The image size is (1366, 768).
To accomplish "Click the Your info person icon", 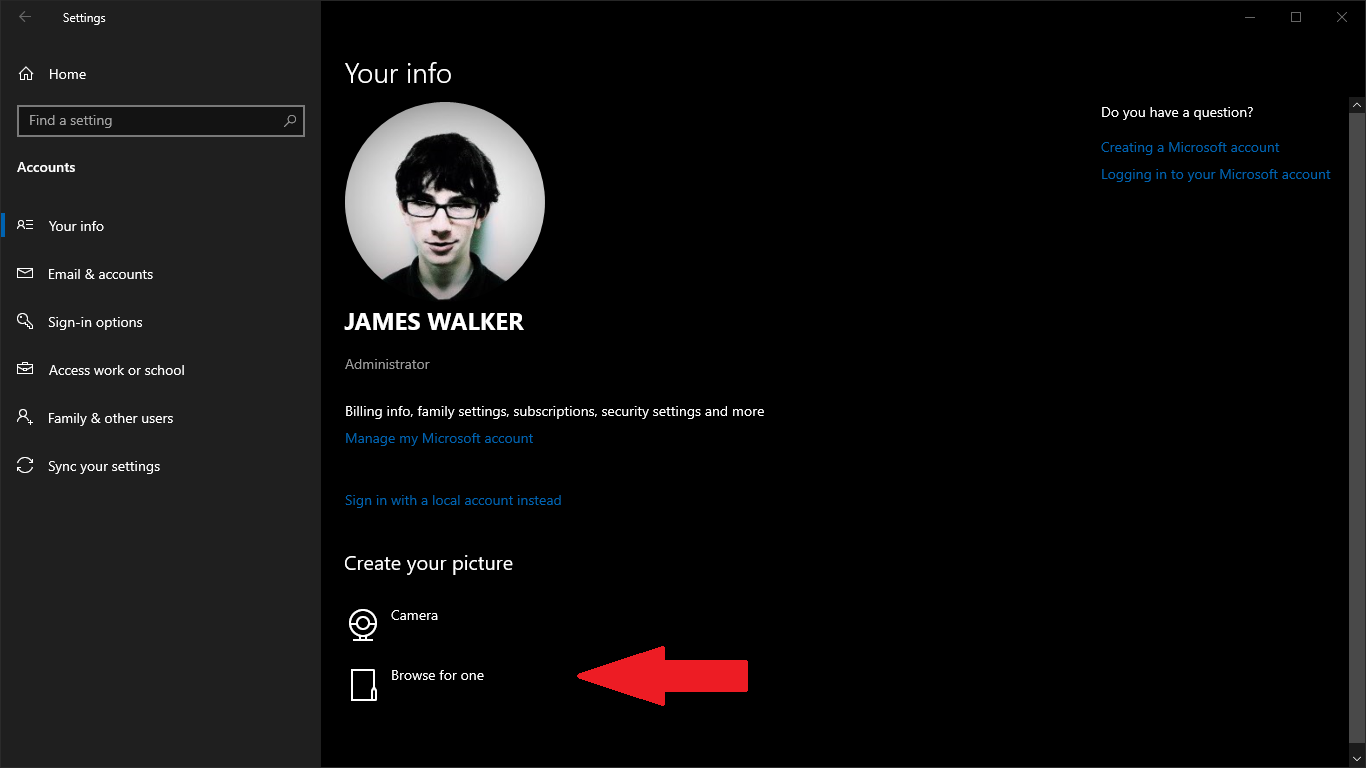I will point(26,226).
